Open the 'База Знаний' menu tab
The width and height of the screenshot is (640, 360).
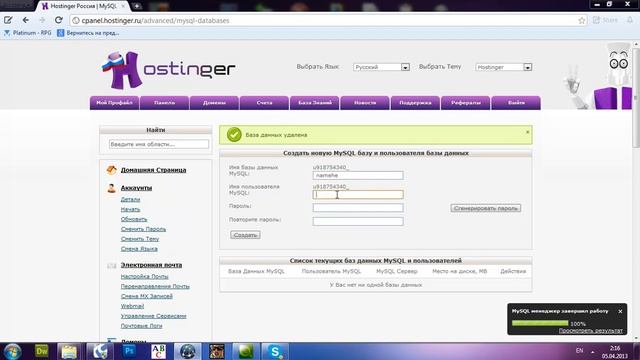coord(315,103)
